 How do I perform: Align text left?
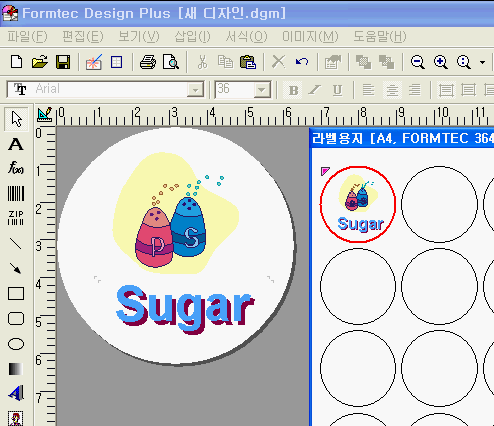click(368, 90)
